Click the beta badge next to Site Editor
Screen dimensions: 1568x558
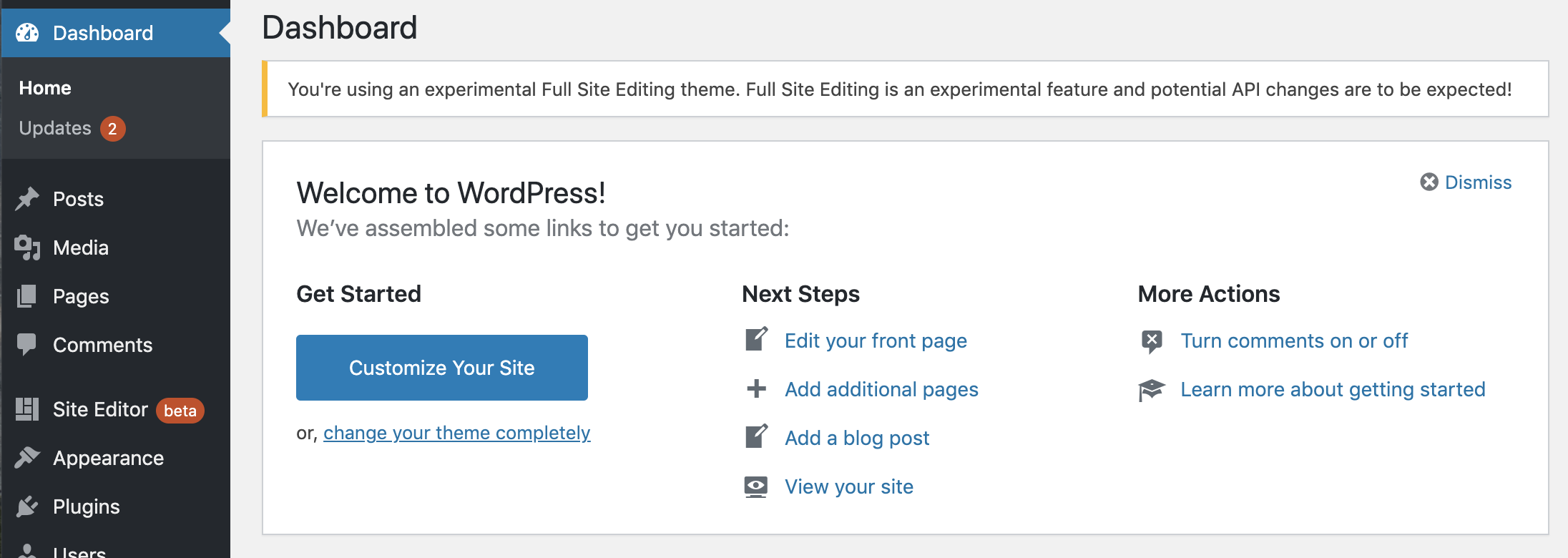[180, 411]
